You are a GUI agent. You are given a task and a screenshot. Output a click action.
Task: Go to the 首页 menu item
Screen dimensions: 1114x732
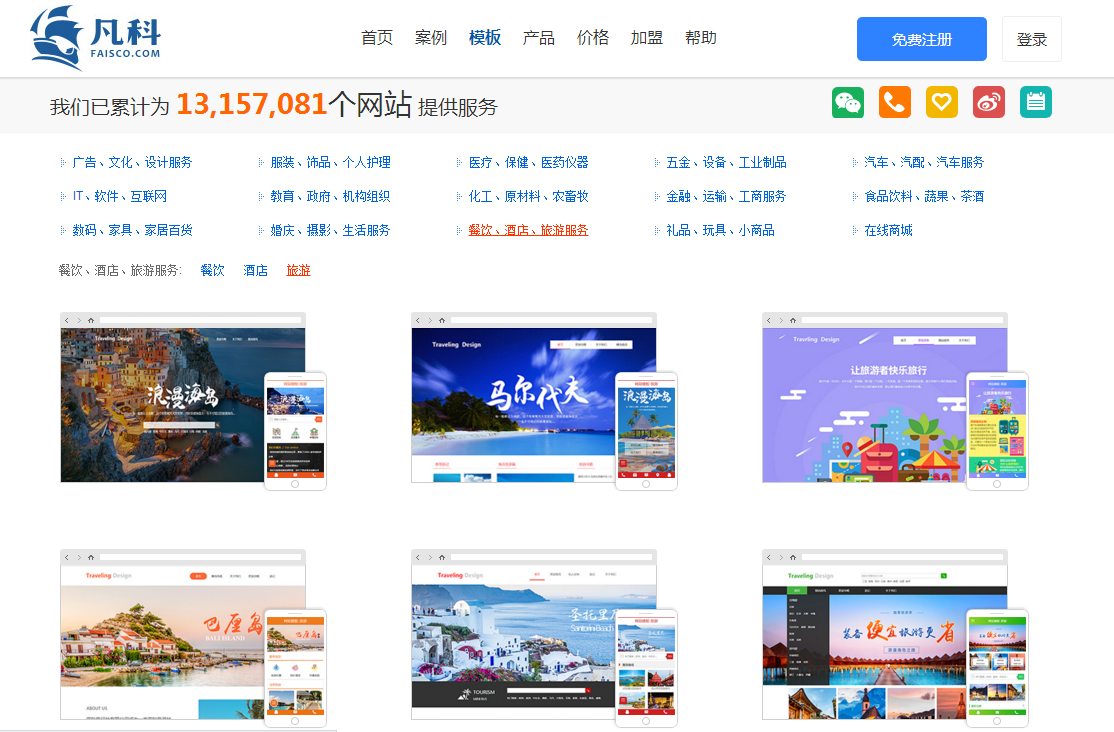tap(377, 38)
